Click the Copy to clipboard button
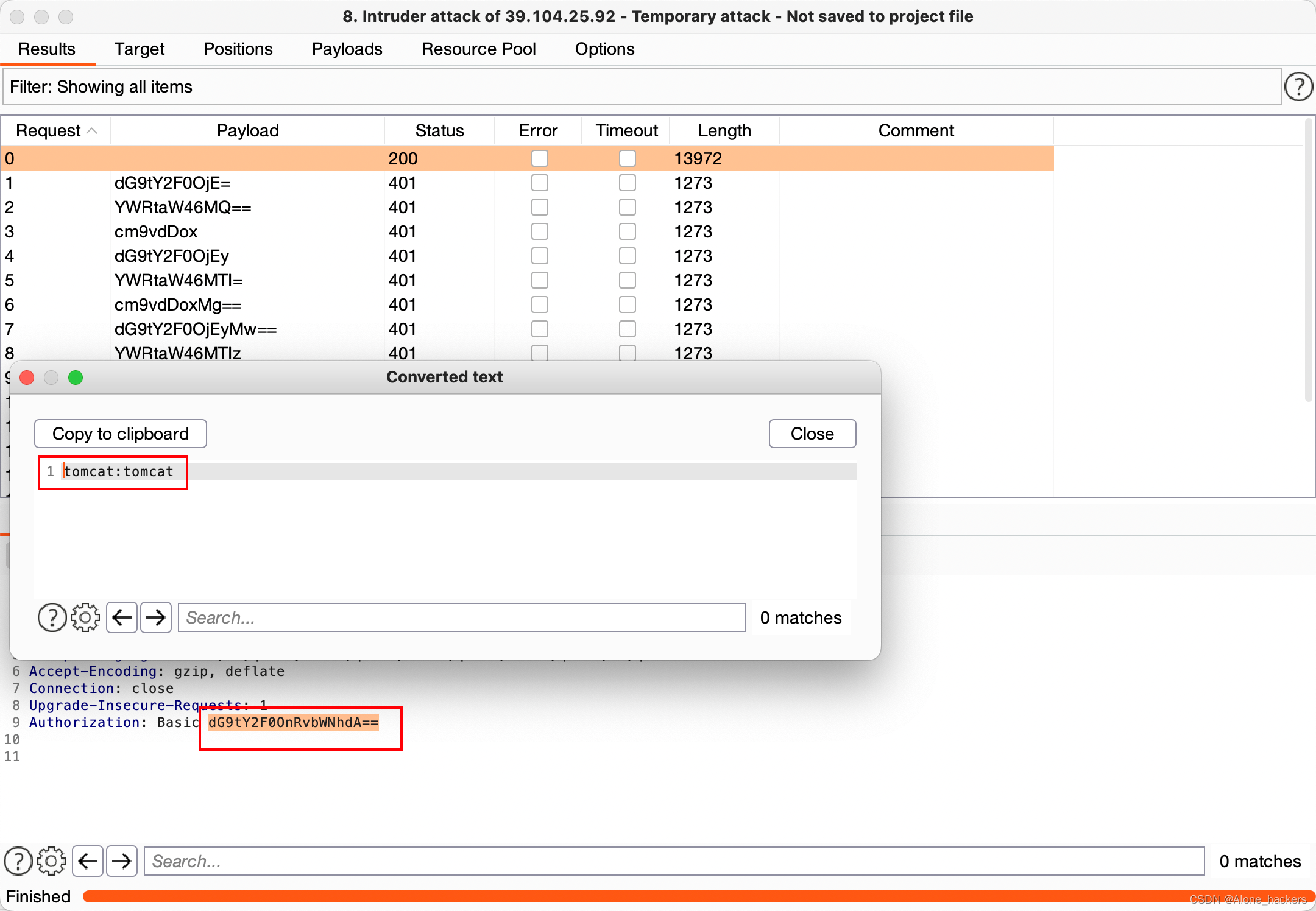The width and height of the screenshot is (1316, 911). point(121,434)
